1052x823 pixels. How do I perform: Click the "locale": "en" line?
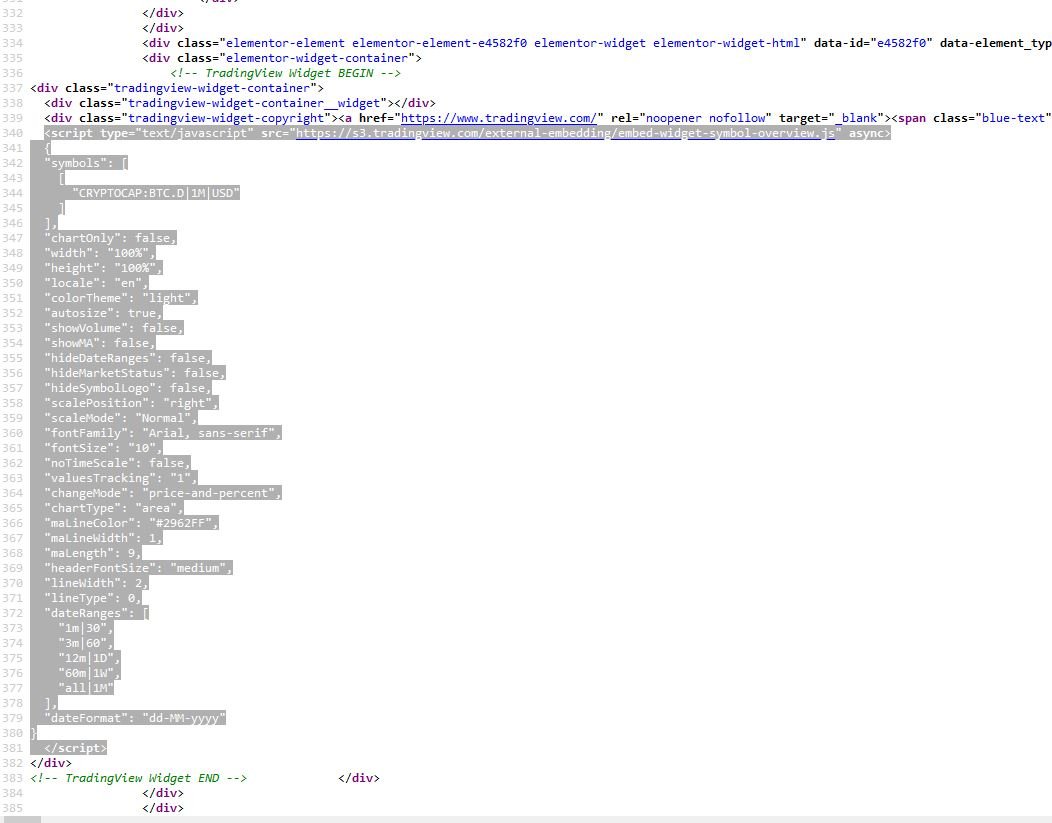coord(96,283)
